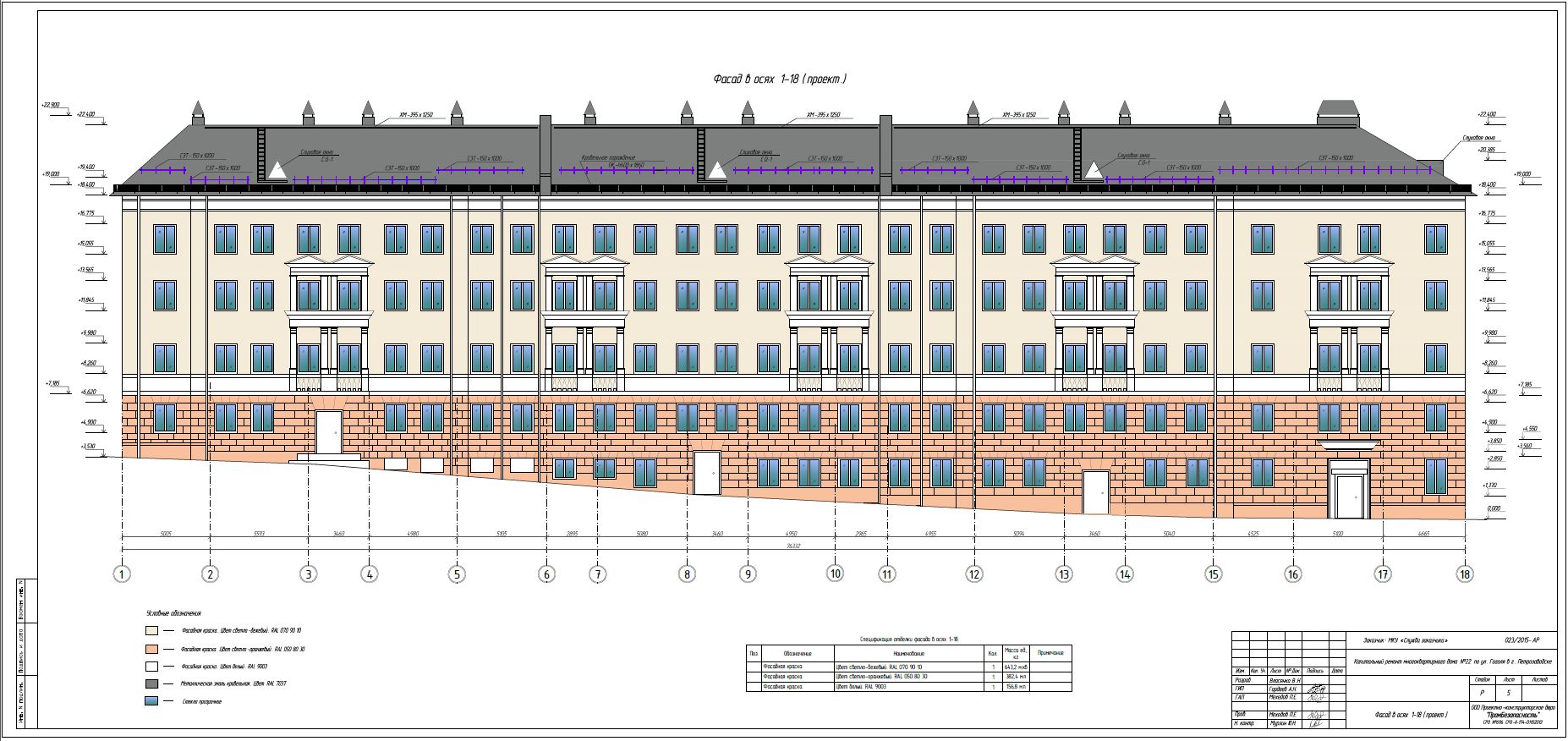The width and height of the screenshot is (1568, 741).
Task: Click axis bubble number 9
Action: (748, 574)
